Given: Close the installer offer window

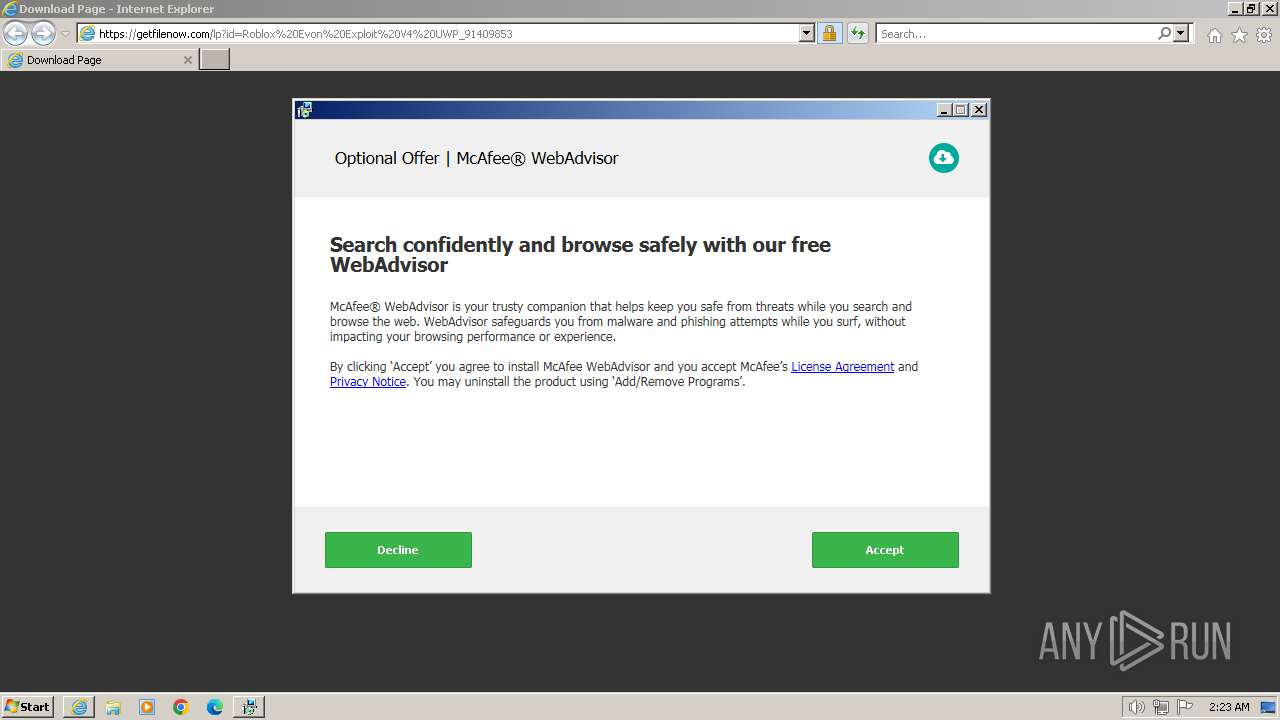Looking at the screenshot, I should (979, 110).
